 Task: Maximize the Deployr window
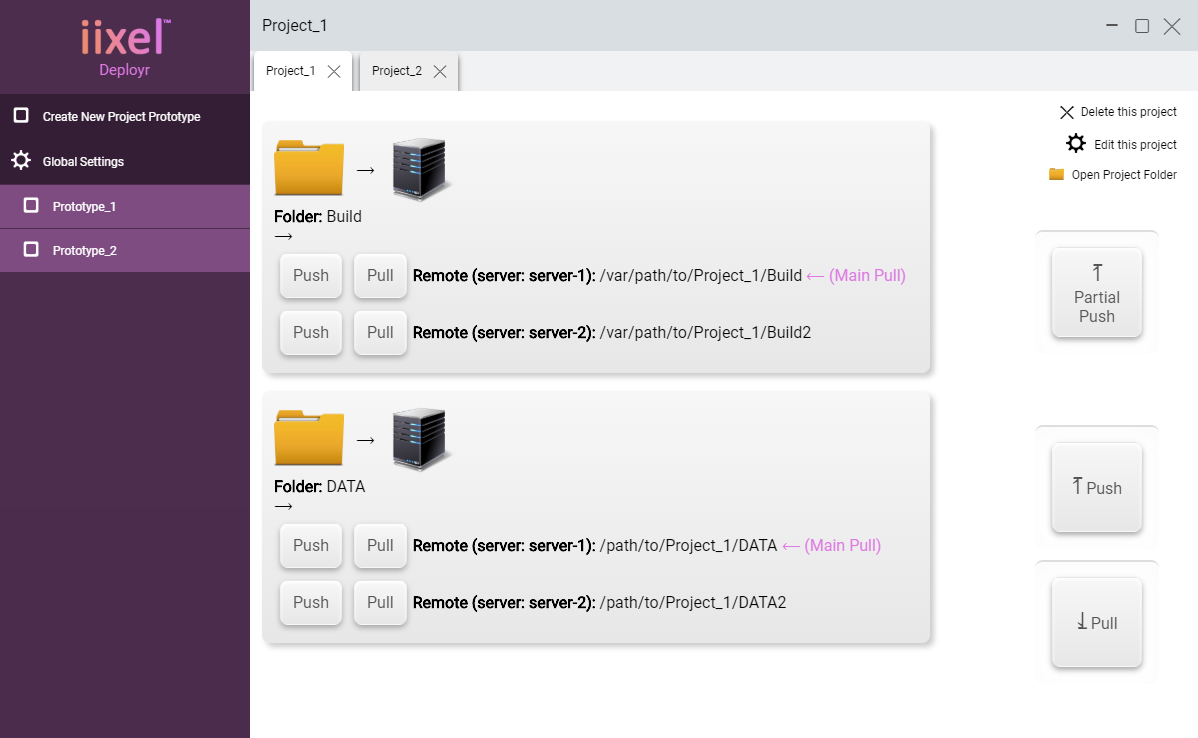pos(1142,27)
